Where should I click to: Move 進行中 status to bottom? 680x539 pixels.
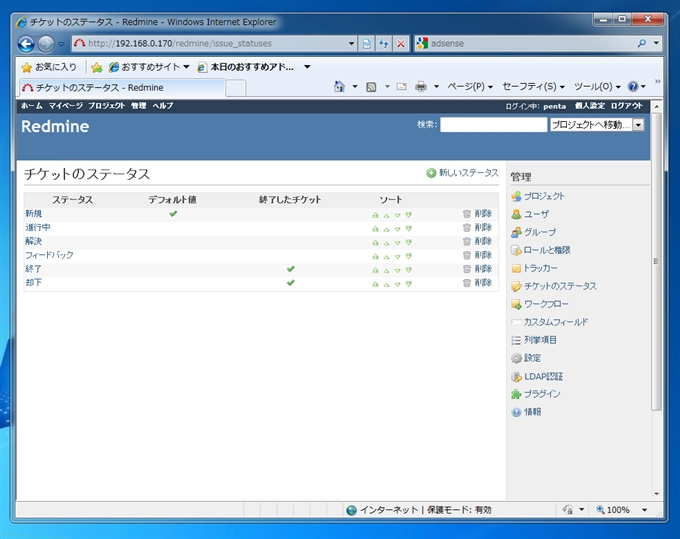click(408, 229)
